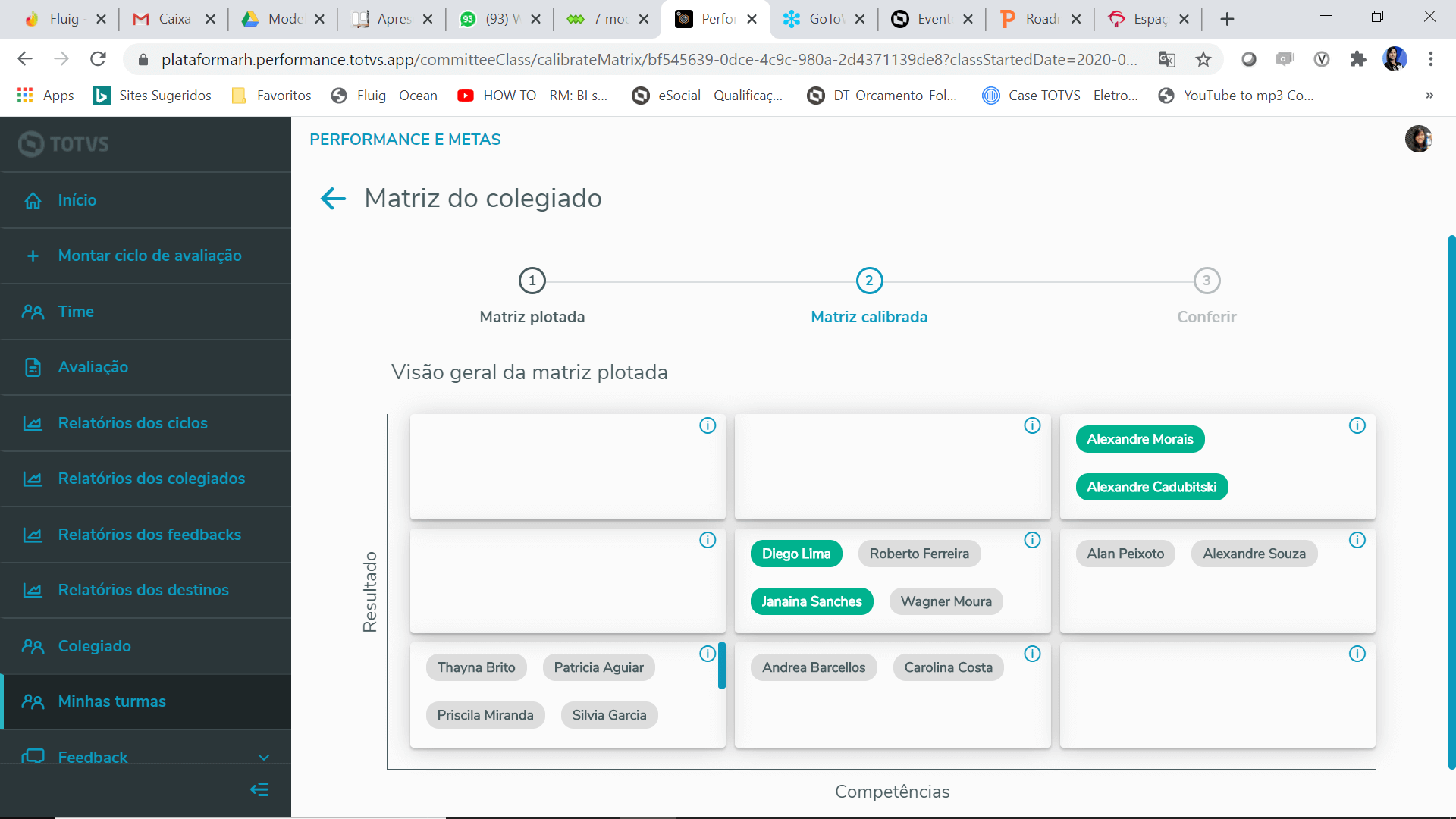
Task: Click the chart icon for Relatórios dos destinos
Action: pyautogui.click(x=33, y=590)
